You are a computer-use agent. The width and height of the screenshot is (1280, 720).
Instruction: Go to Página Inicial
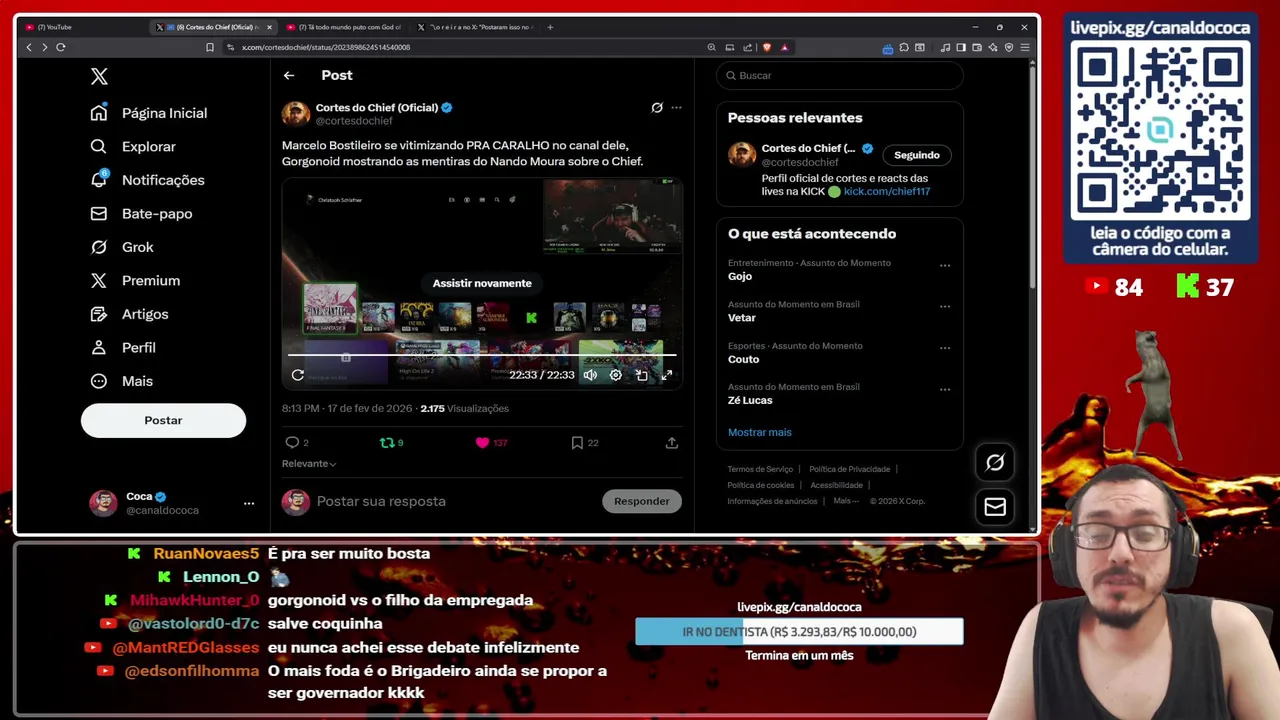148,113
